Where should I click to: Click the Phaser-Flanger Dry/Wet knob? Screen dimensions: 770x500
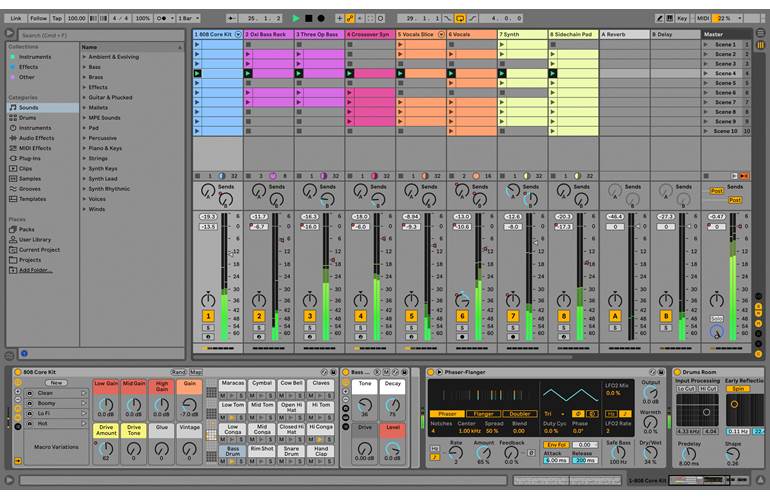pyautogui.click(x=650, y=453)
